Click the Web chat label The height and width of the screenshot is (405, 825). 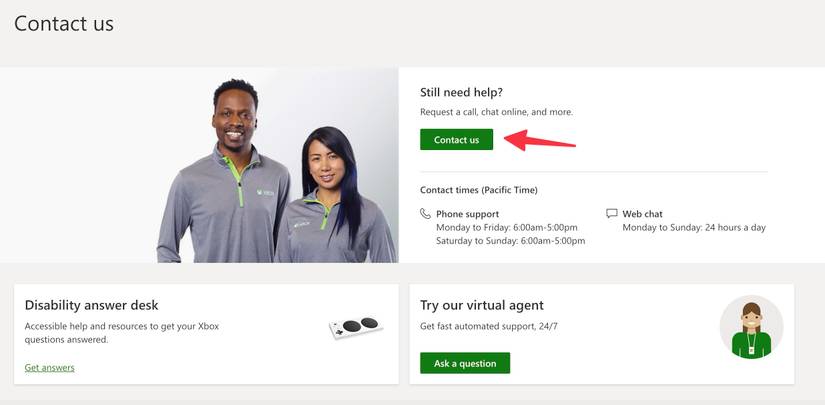pos(642,214)
